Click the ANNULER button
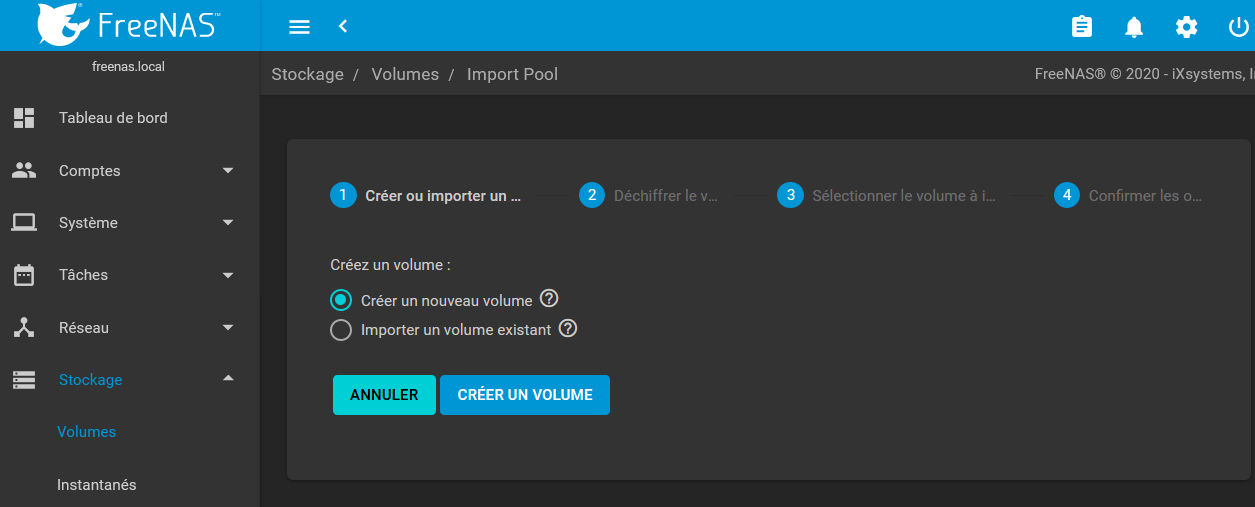The width and height of the screenshot is (1255, 507). 384,395
